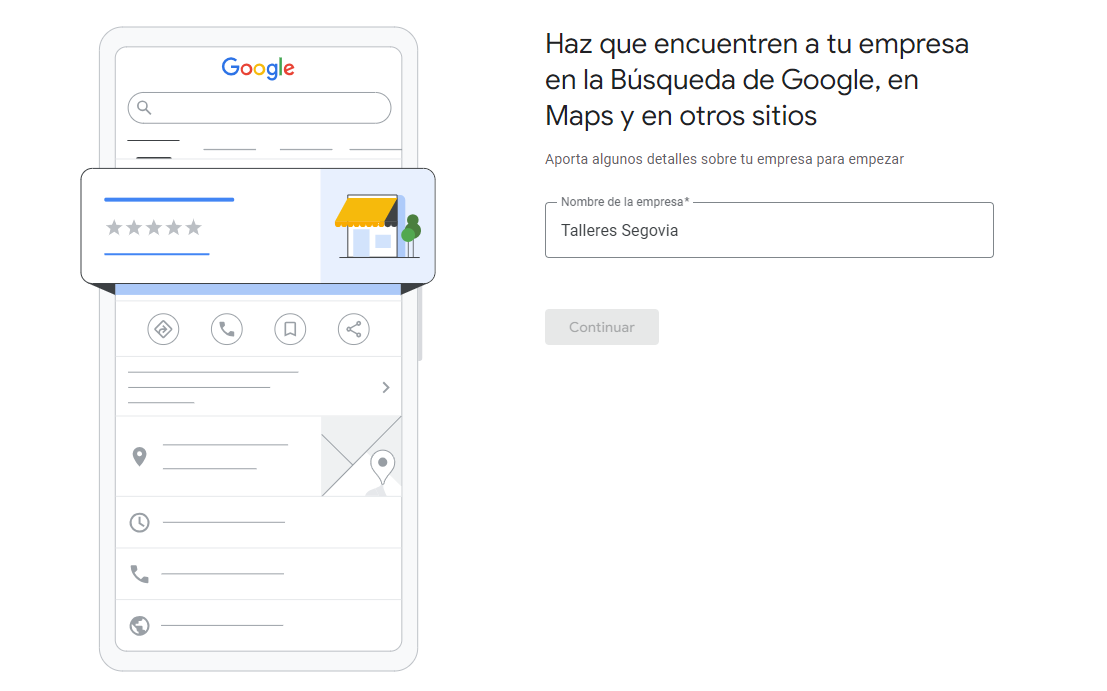This screenshot has height=691, width=1107.
Task: Click the globe website icon
Action: 140,626
